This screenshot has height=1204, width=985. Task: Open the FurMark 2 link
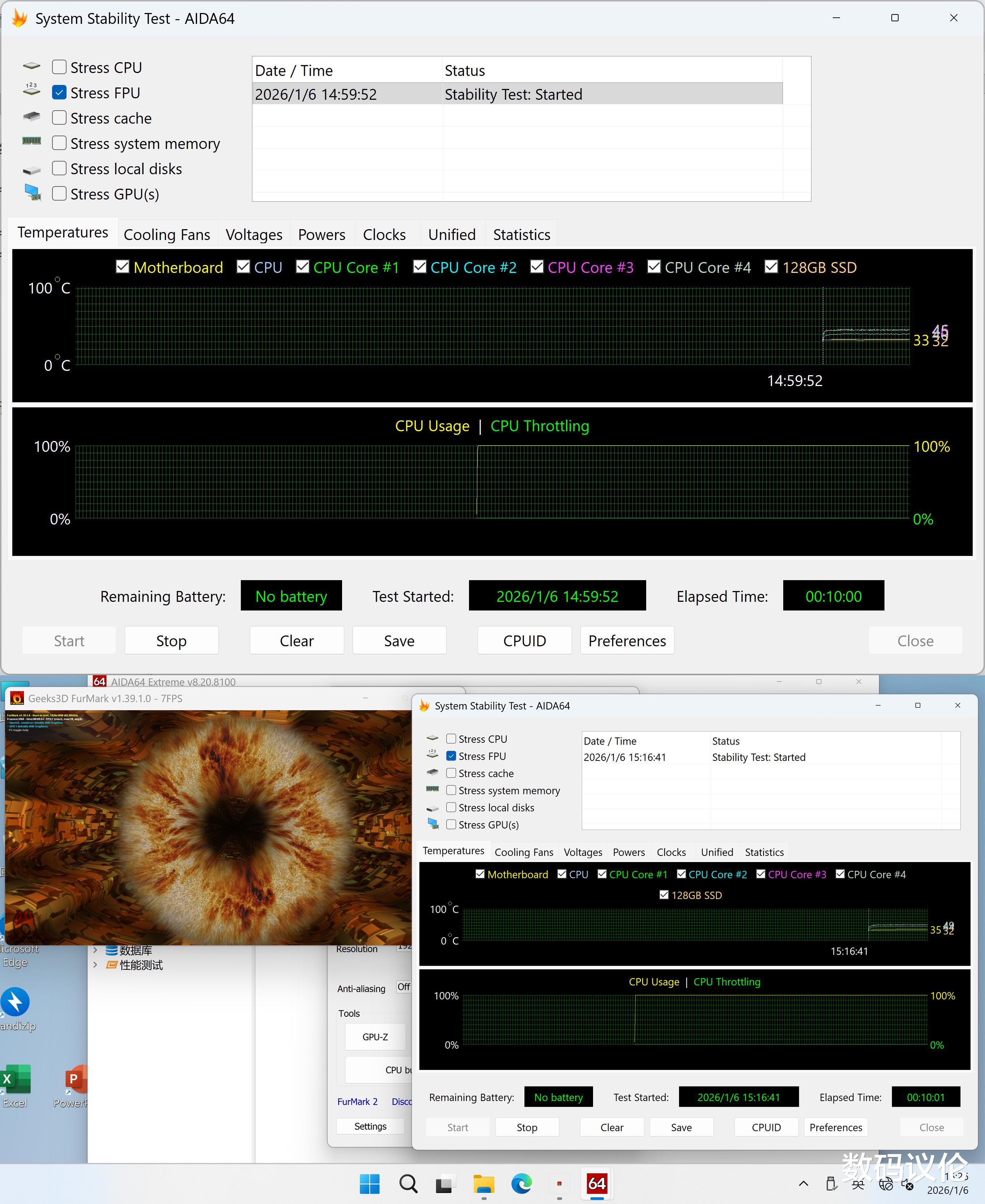(357, 1101)
